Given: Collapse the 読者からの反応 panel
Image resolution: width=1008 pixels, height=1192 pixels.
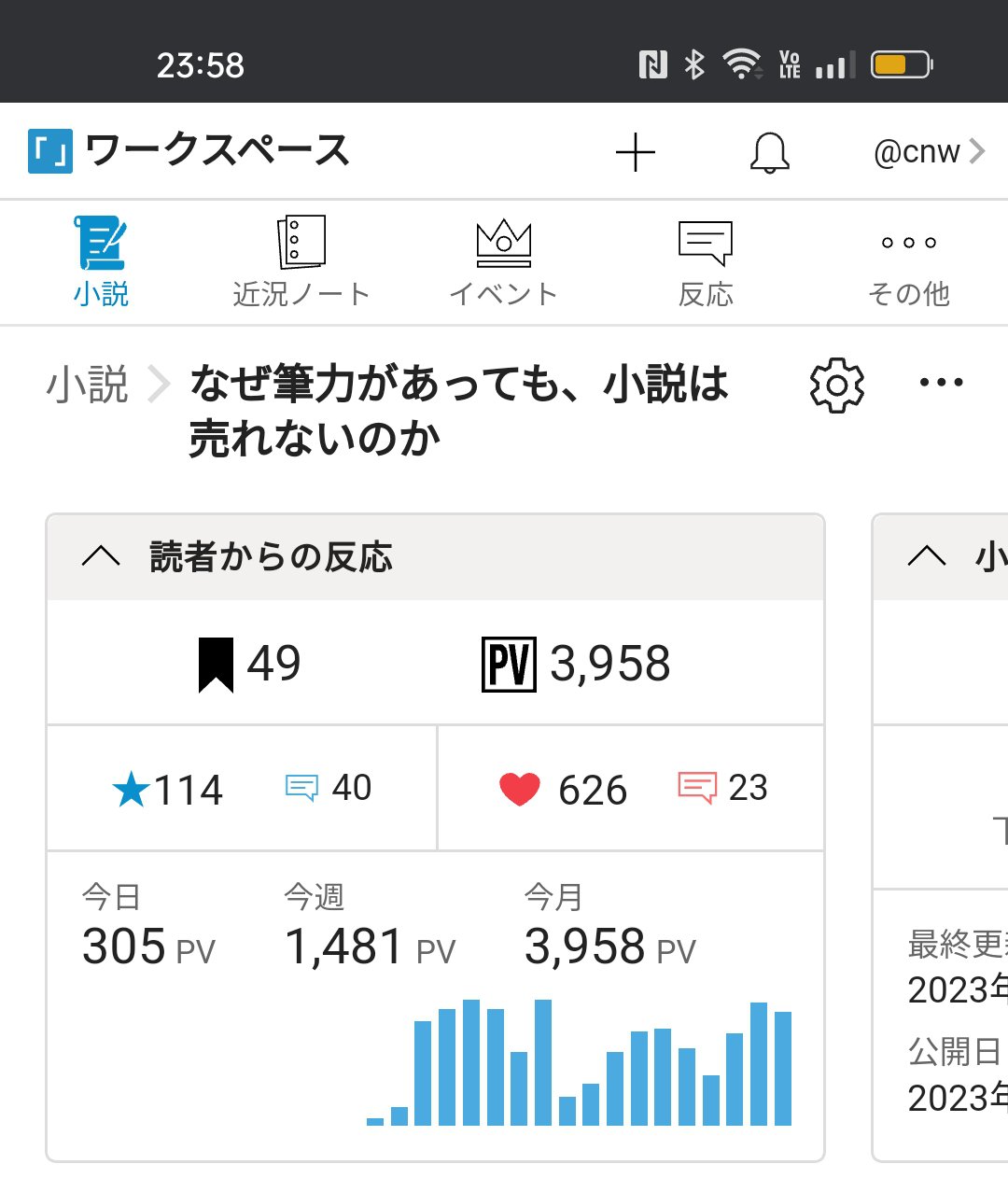Looking at the screenshot, I should pos(101,557).
